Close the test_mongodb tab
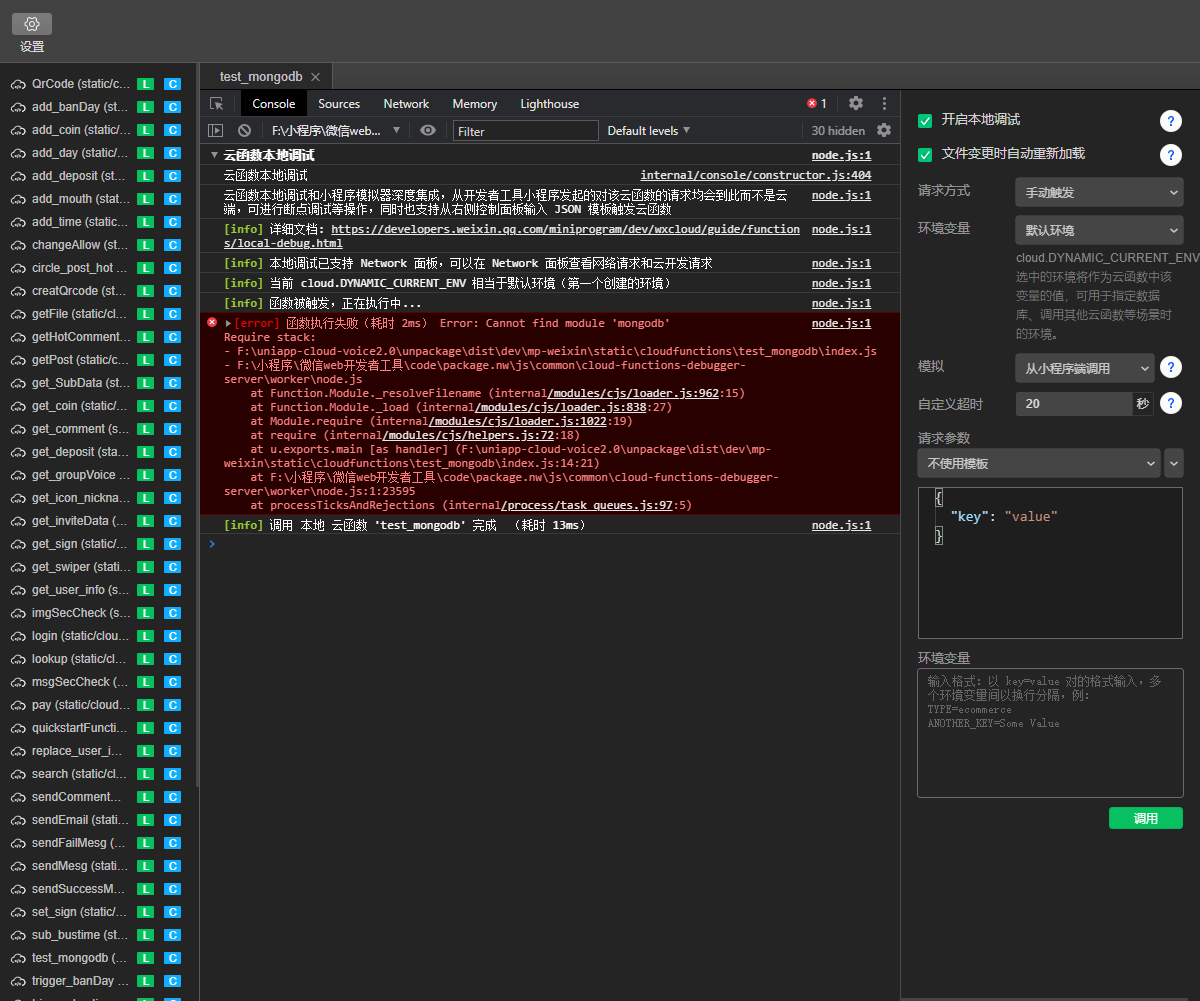 (x=315, y=77)
